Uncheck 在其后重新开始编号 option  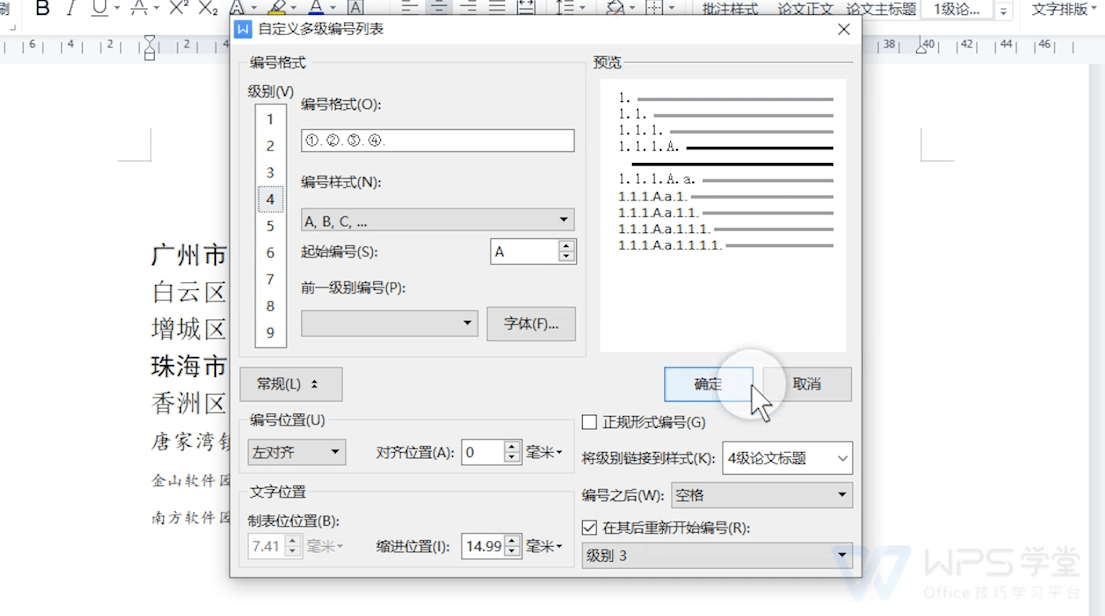click(589, 527)
